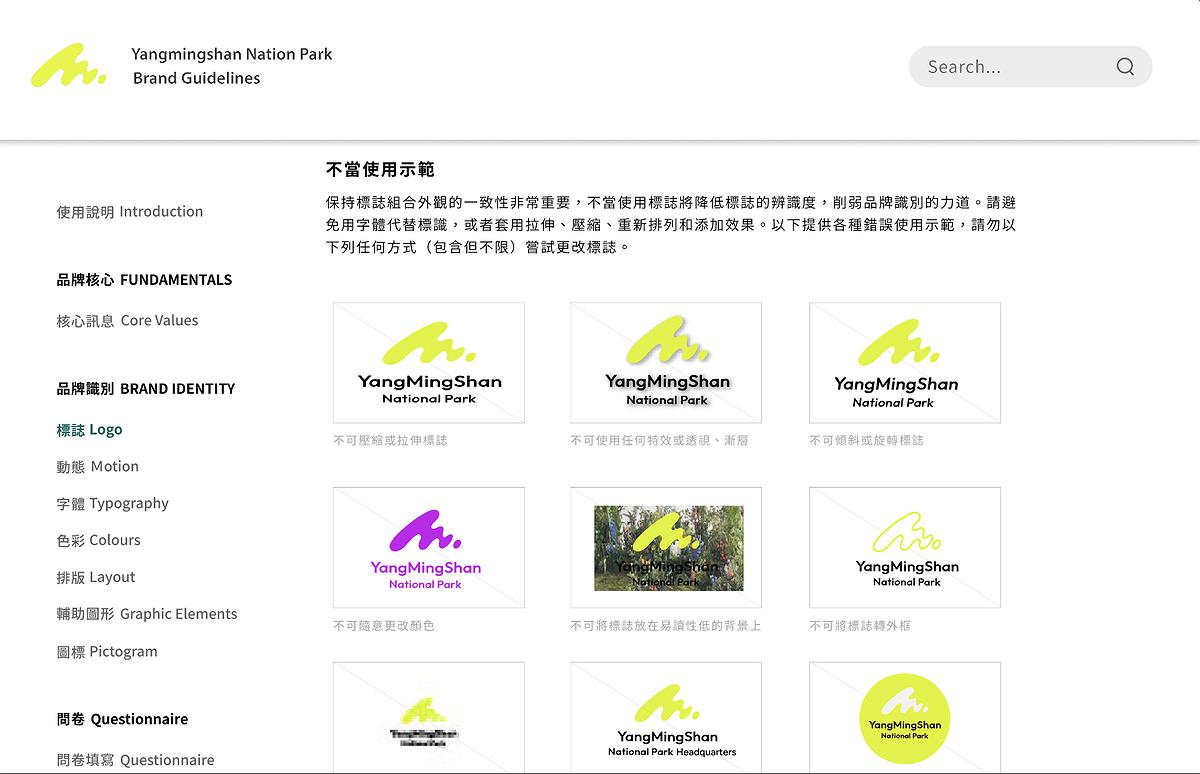Click caption 不可壓縮或拉伸標誌
The image size is (1200, 774).
coord(390,440)
